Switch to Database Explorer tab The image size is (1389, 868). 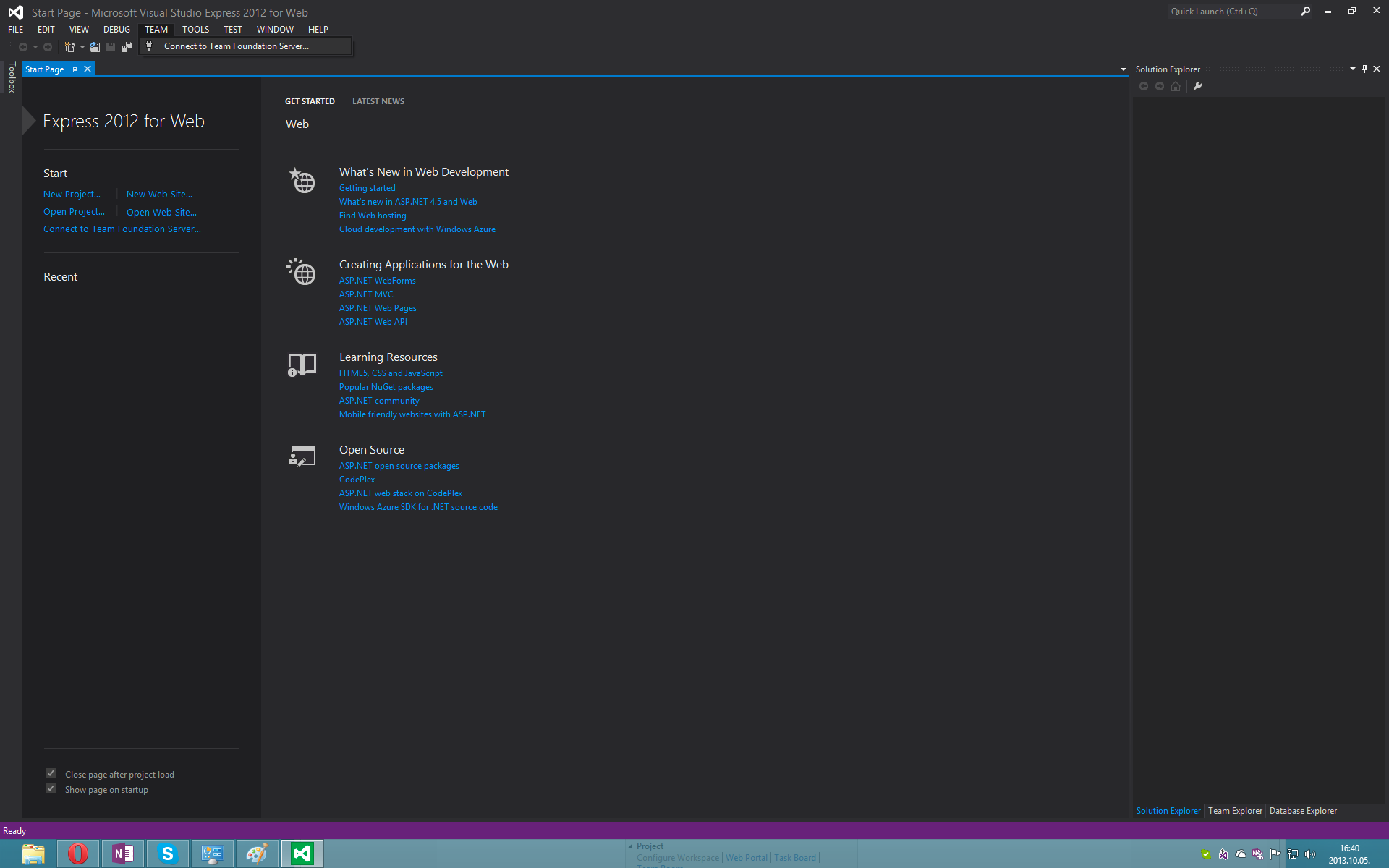(x=1303, y=811)
